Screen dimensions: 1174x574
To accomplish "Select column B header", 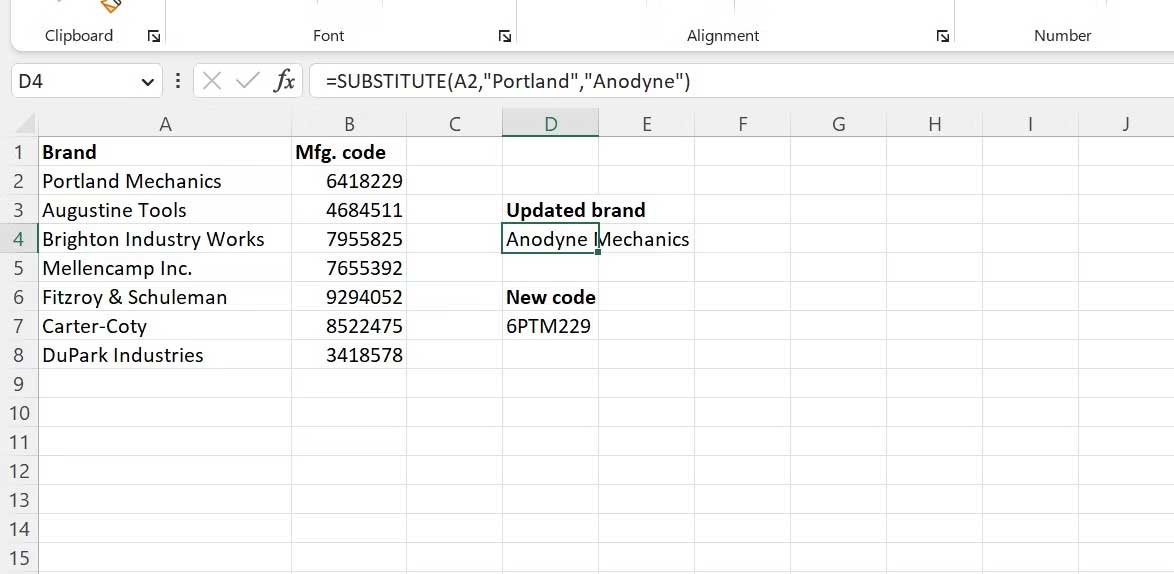I will [x=349, y=124].
